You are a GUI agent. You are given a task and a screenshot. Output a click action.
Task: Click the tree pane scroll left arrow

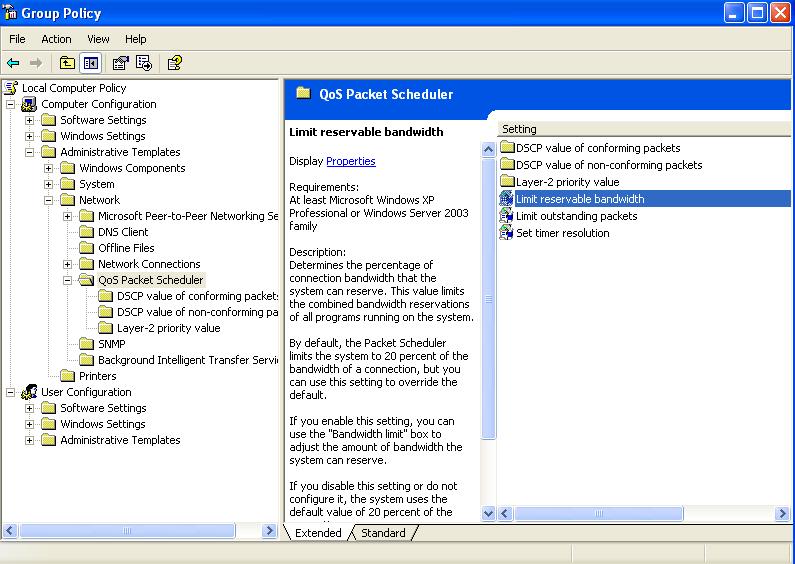[10, 531]
